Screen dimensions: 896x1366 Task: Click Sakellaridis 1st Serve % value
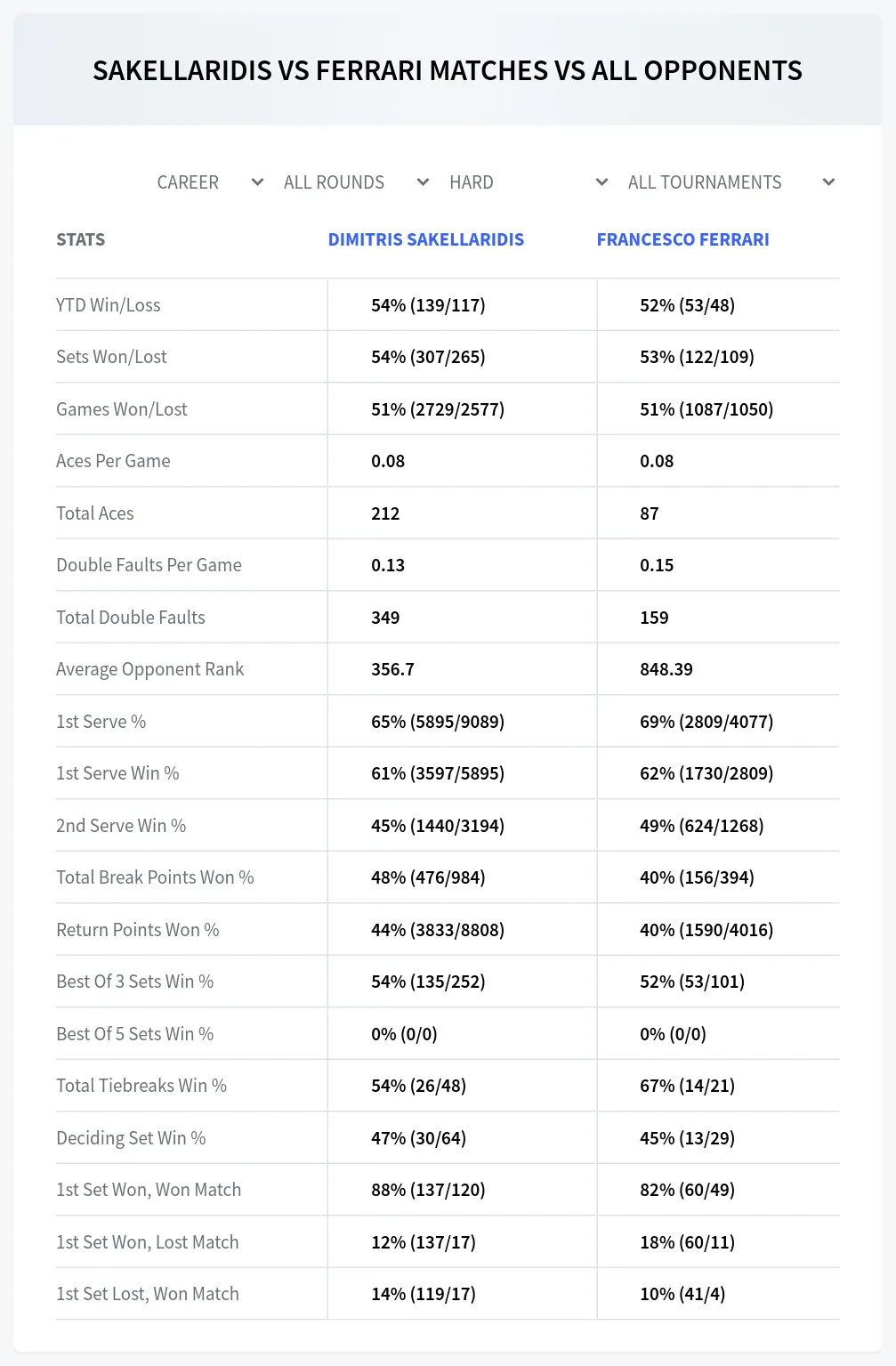[x=438, y=722]
